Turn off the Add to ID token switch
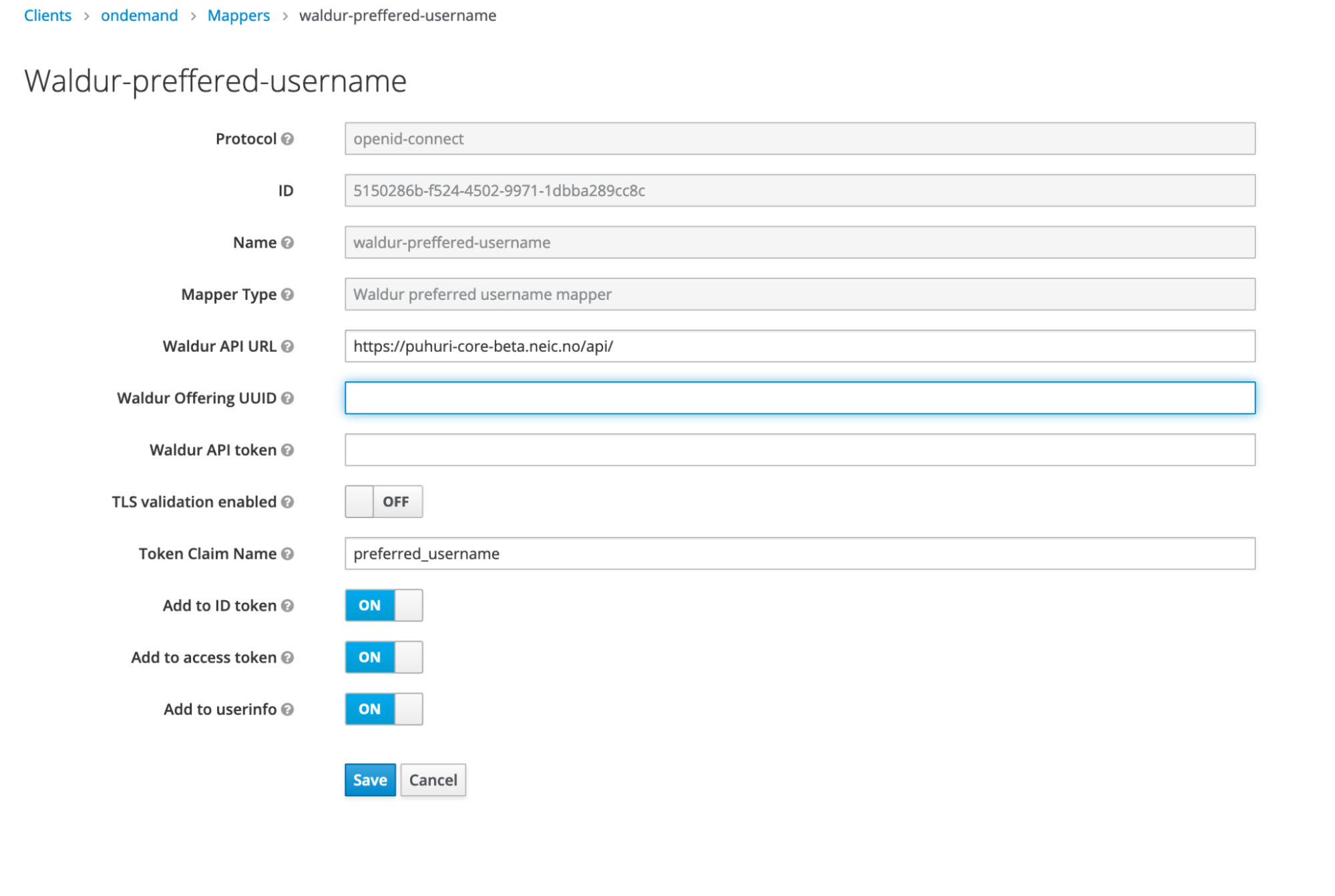 point(383,605)
